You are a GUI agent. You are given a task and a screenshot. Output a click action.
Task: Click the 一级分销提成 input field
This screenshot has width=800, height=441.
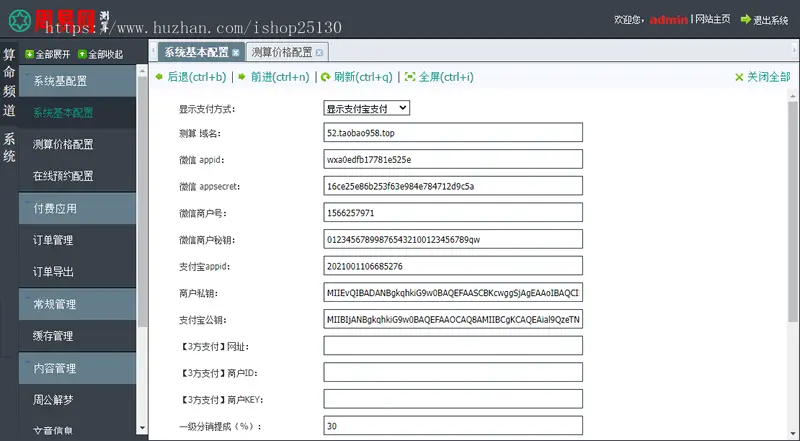453,425
